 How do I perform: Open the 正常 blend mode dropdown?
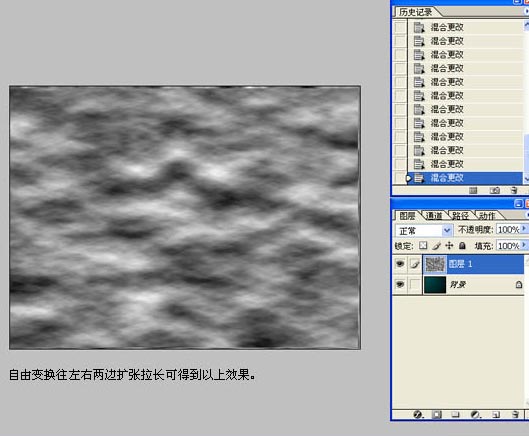(423, 230)
